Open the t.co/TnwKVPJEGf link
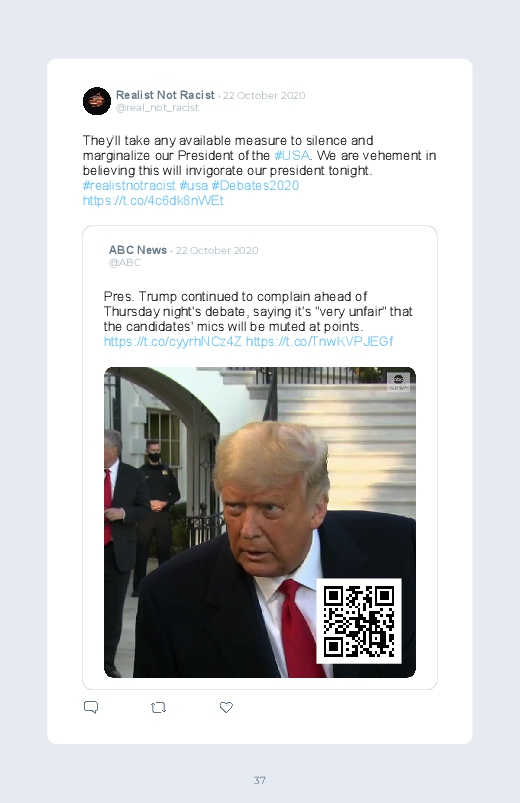The width and height of the screenshot is (520, 803). (x=320, y=341)
